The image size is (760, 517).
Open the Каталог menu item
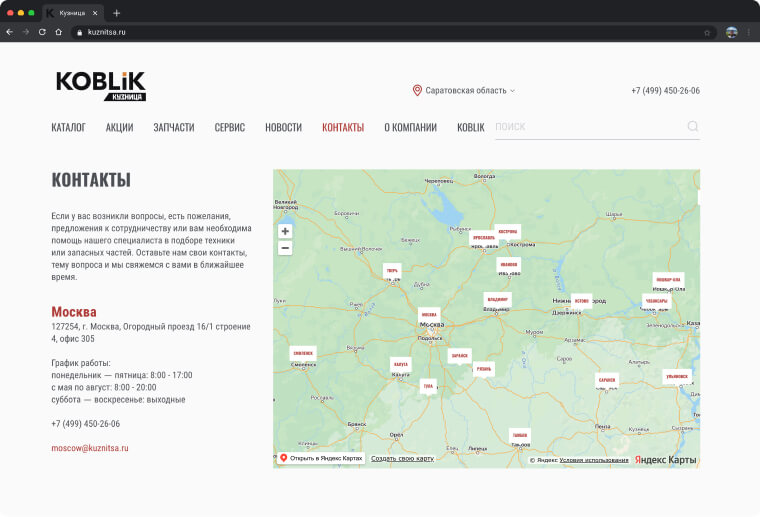pyautogui.click(x=68, y=127)
